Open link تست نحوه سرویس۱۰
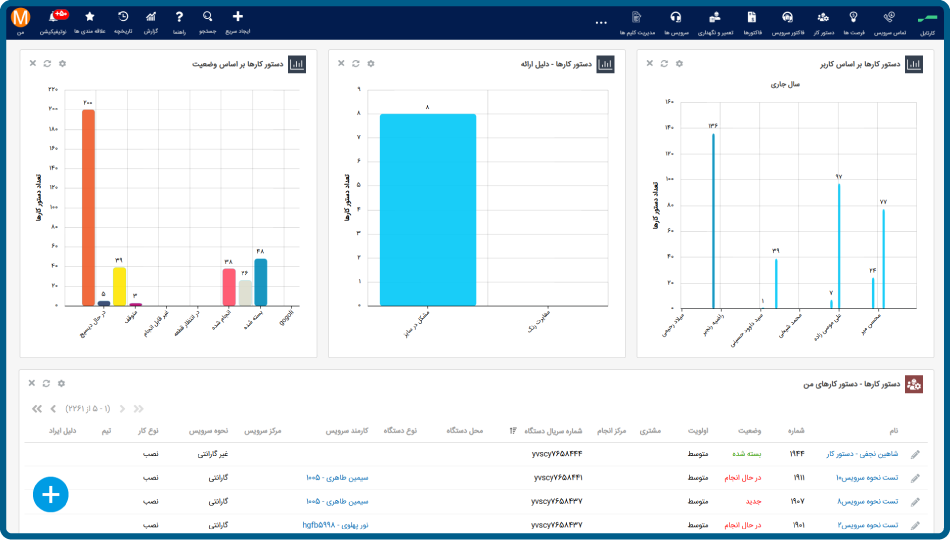This screenshot has height=540, width=950. pos(868,478)
